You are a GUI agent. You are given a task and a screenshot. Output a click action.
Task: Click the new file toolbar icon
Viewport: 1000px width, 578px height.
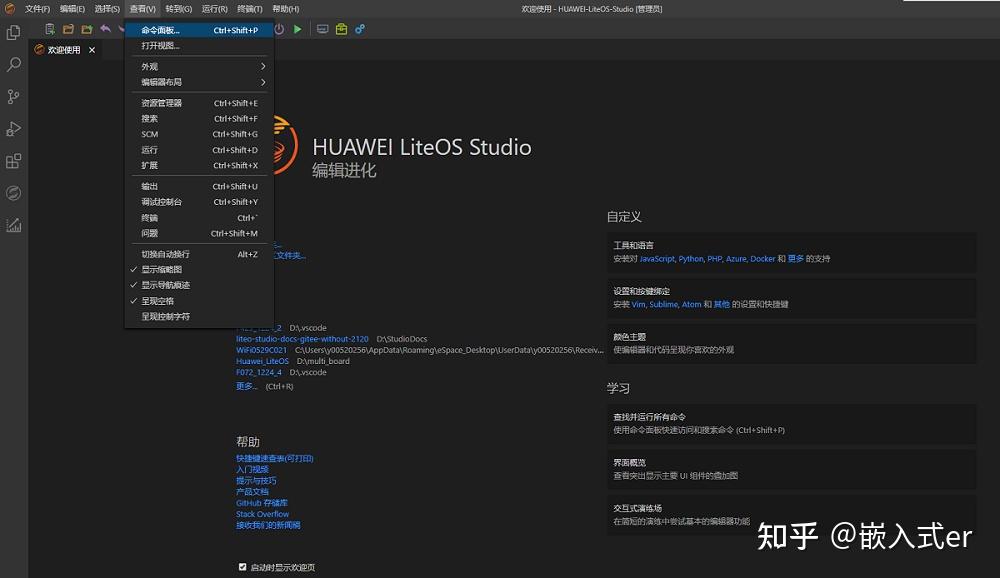[x=50, y=29]
